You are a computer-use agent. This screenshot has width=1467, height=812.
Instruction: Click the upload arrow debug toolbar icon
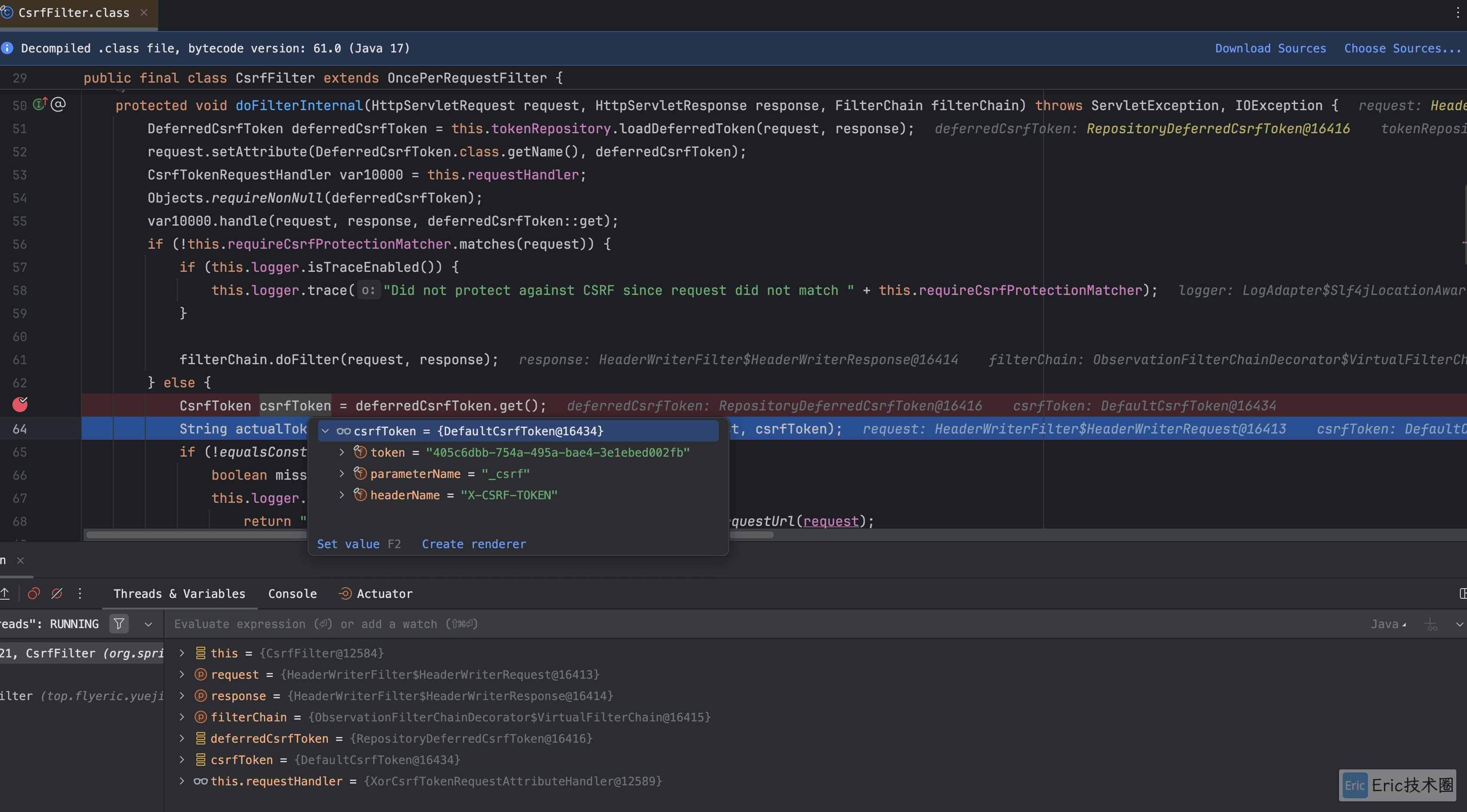(4, 593)
